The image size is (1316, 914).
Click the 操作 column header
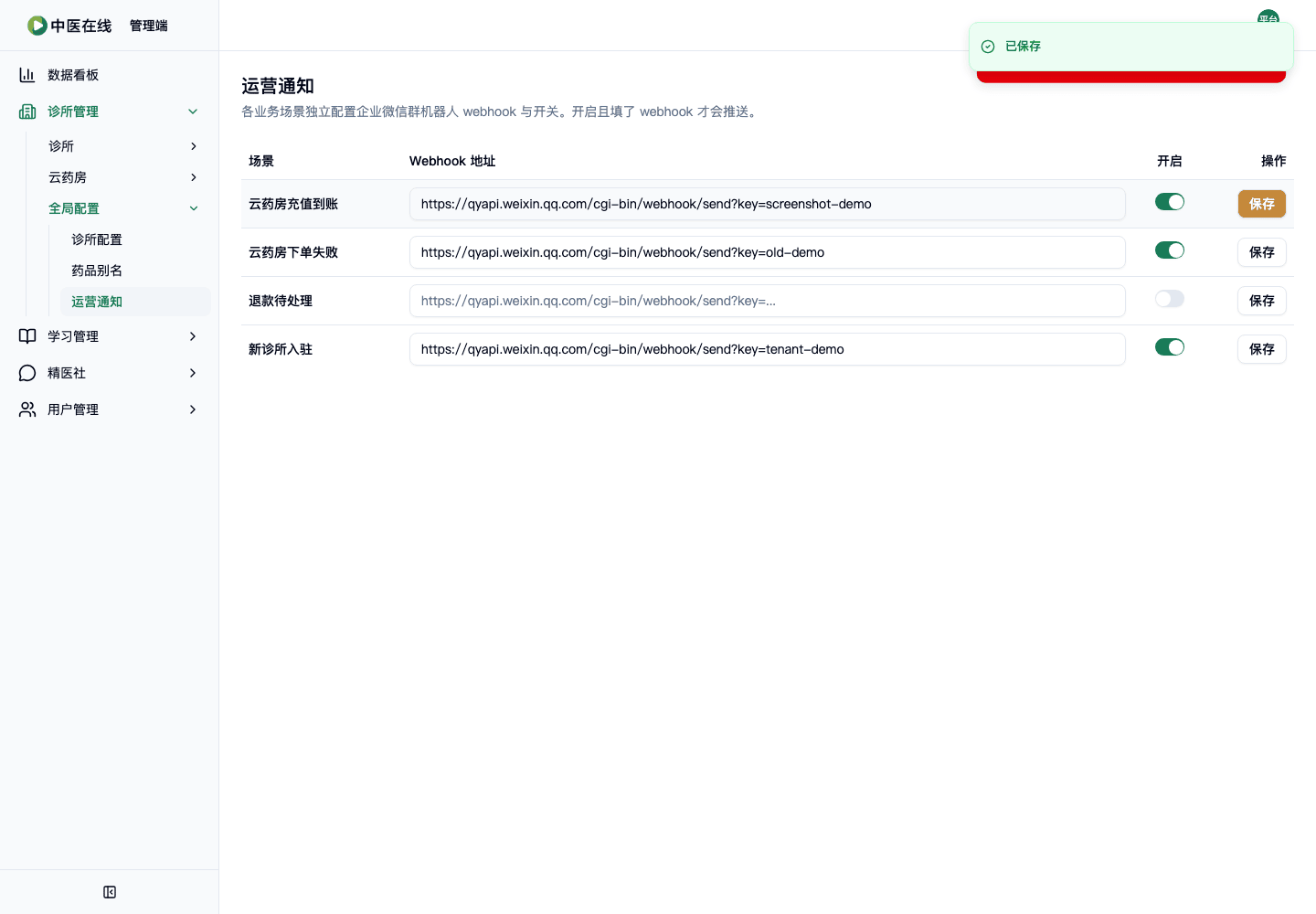coord(1274,161)
